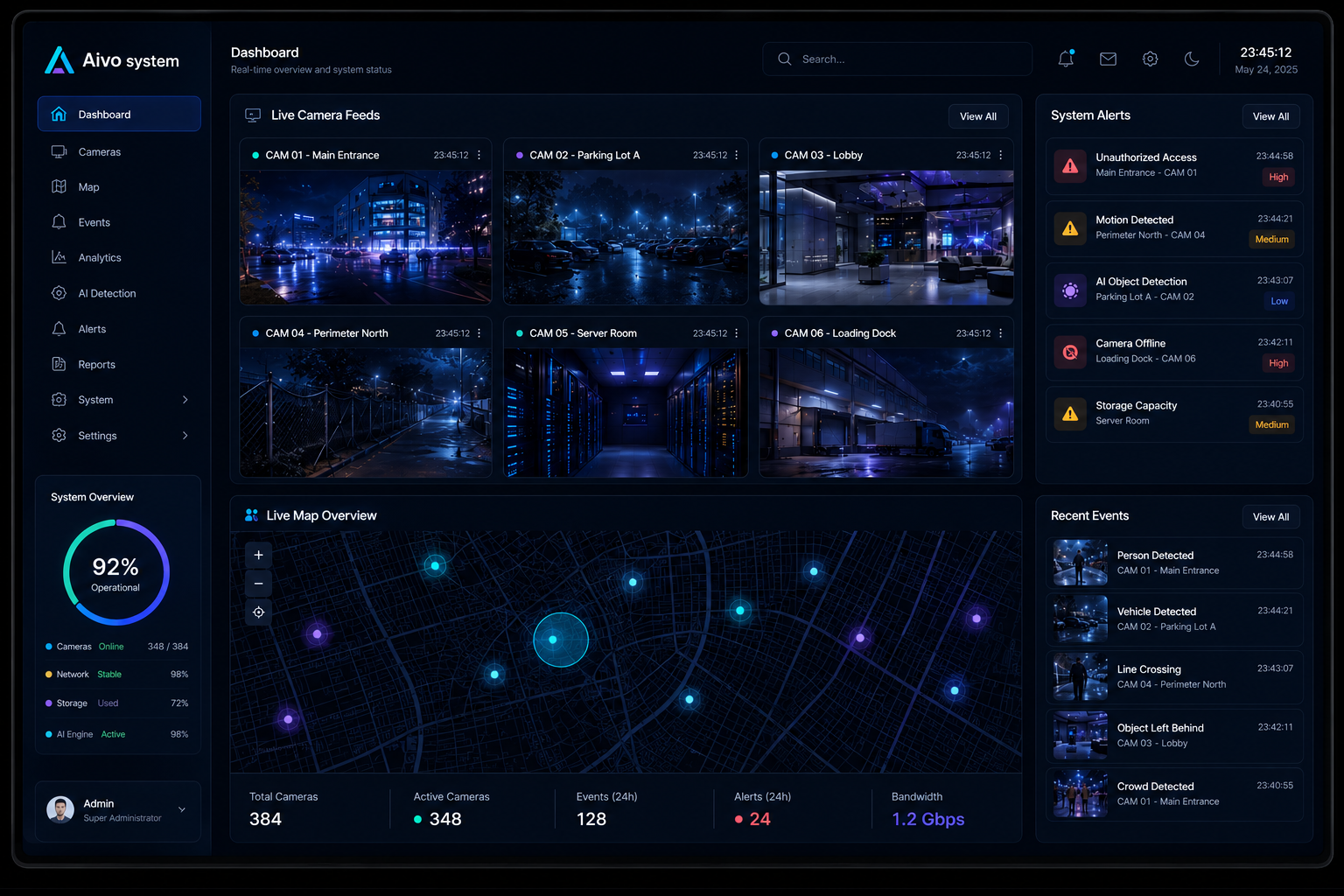Open Analytics in the sidebar
The image size is (1344, 896).
click(x=119, y=257)
